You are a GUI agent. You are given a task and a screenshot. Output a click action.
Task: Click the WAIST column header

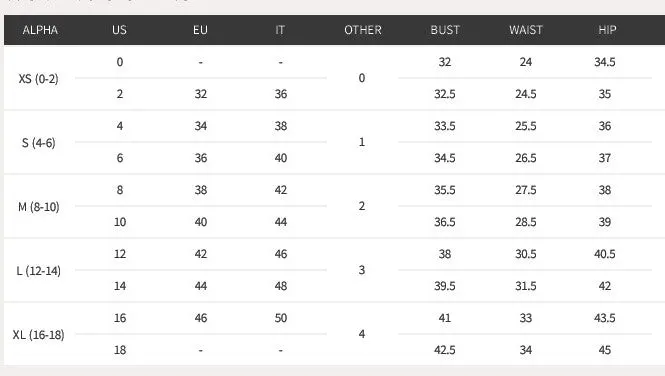tap(526, 30)
